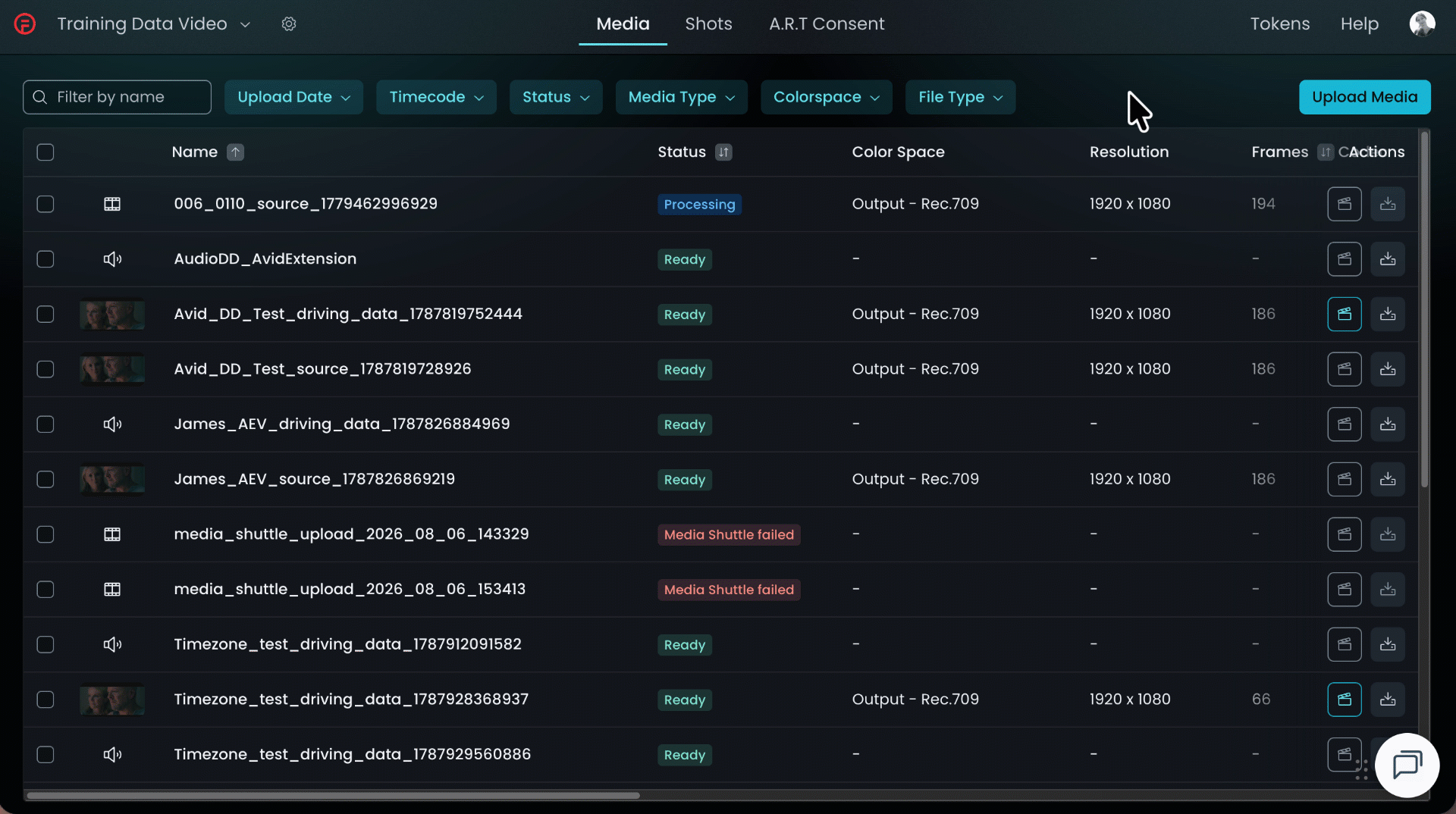Switch to the Media tab
Image resolution: width=1456 pixels, height=814 pixels.
pyautogui.click(x=623, y=24)
